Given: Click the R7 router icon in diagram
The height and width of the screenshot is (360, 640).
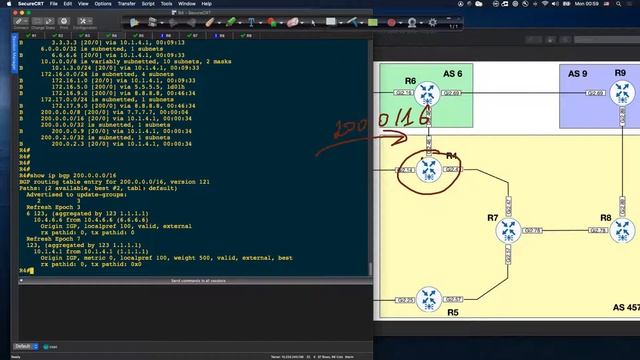Looking at the screenshot, I should pos(508,230).
